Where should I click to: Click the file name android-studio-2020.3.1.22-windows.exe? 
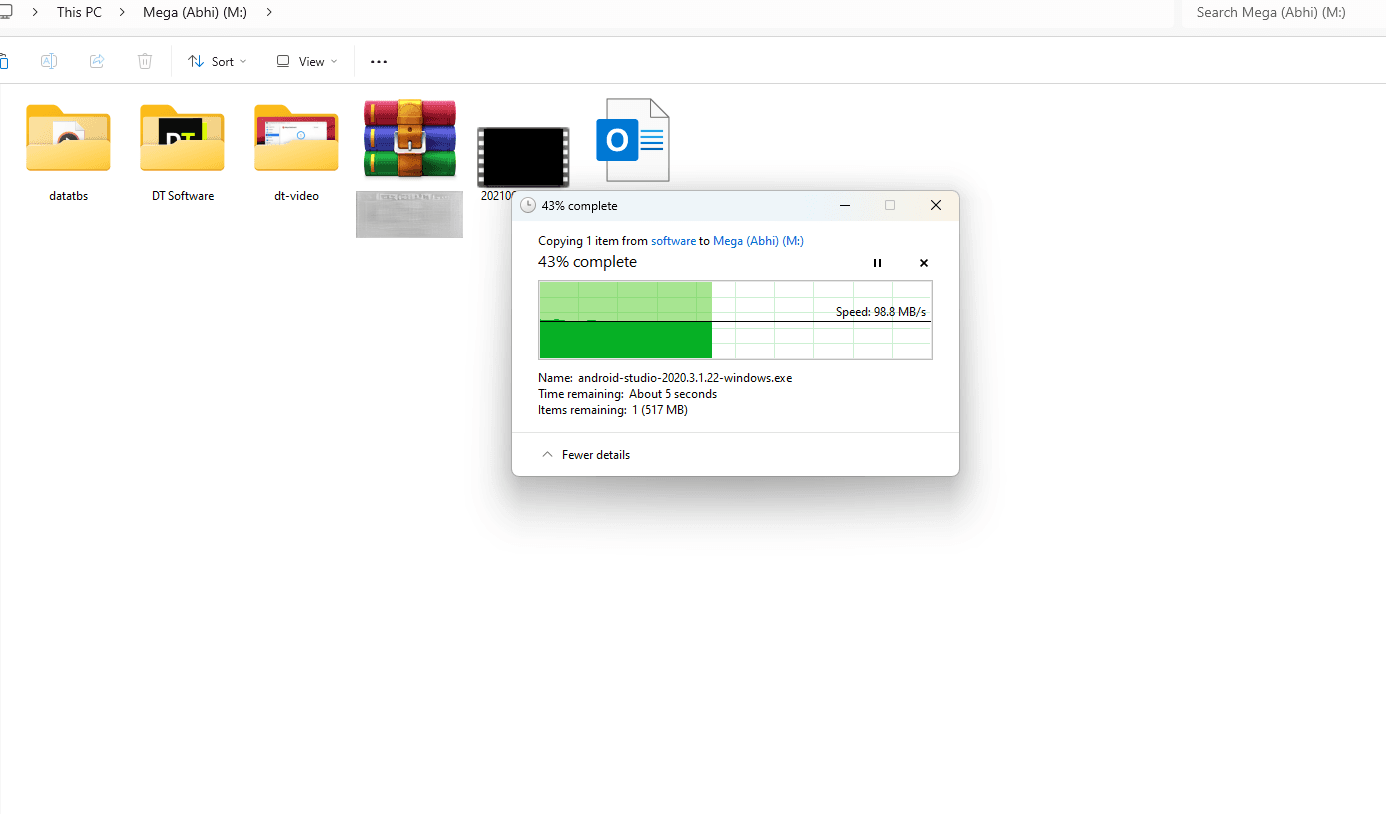coord(685,378)
